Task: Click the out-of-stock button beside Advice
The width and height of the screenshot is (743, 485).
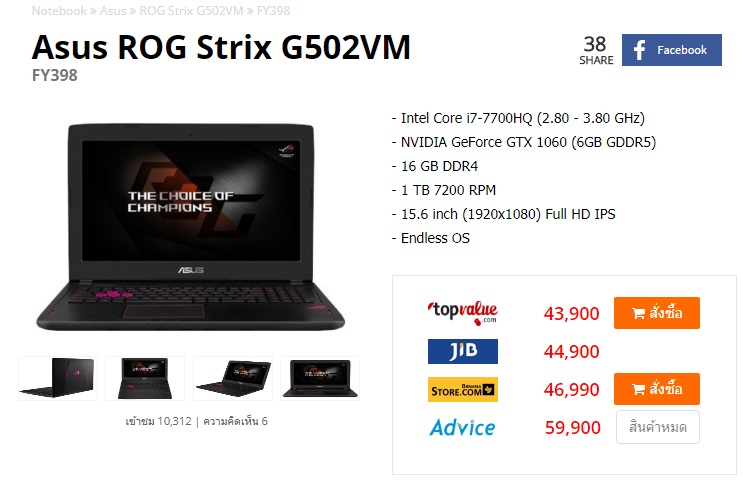Action: click(x=658, y=427)
